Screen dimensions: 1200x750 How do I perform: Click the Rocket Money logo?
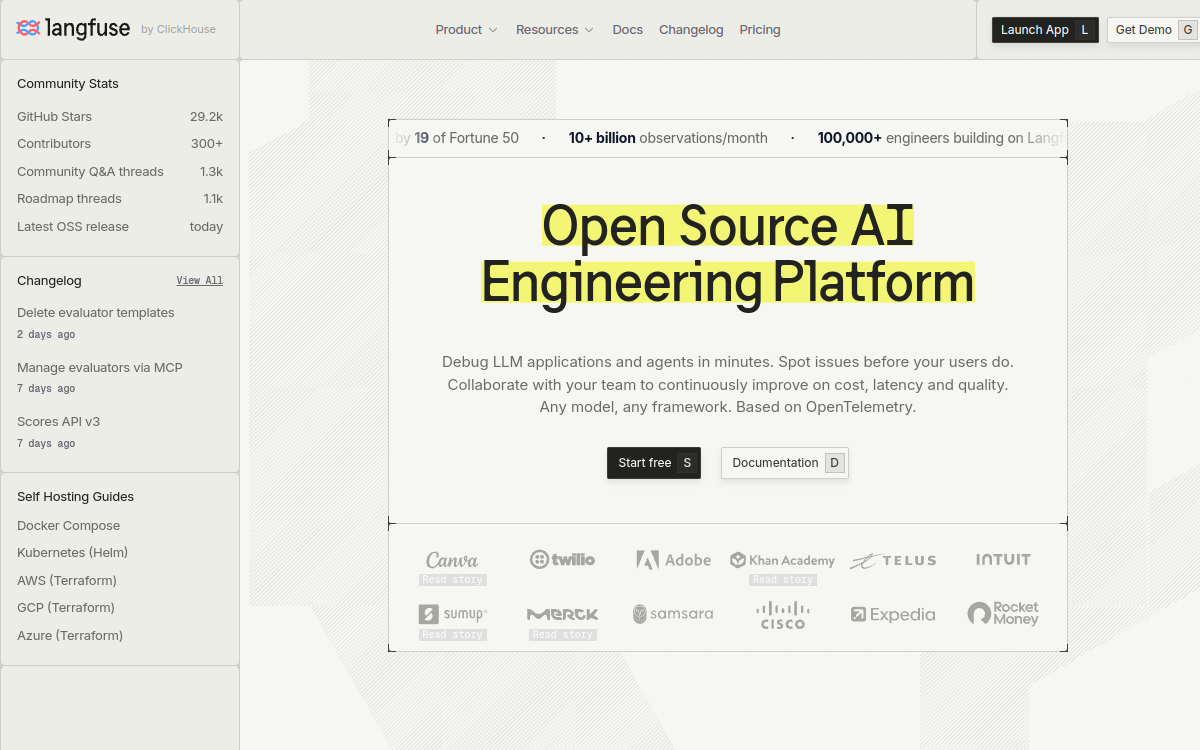point(1003,614)
